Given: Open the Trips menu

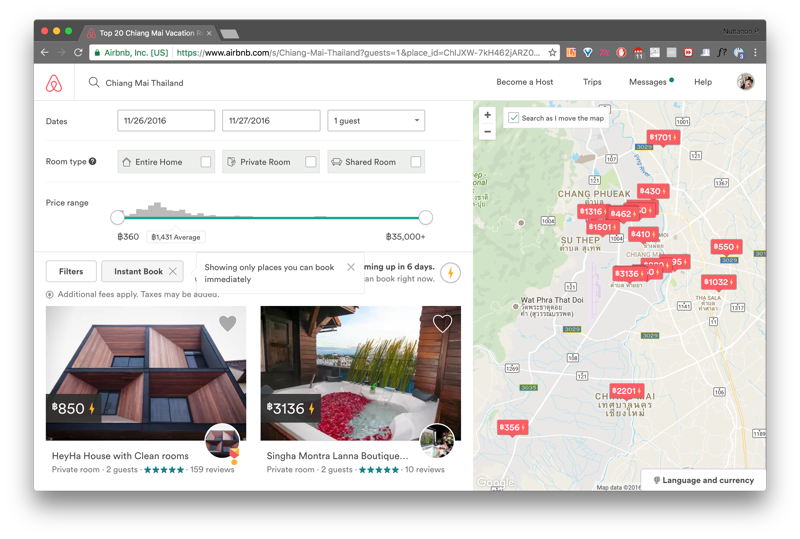Looking at the screenshot, I should coord(592,82).
